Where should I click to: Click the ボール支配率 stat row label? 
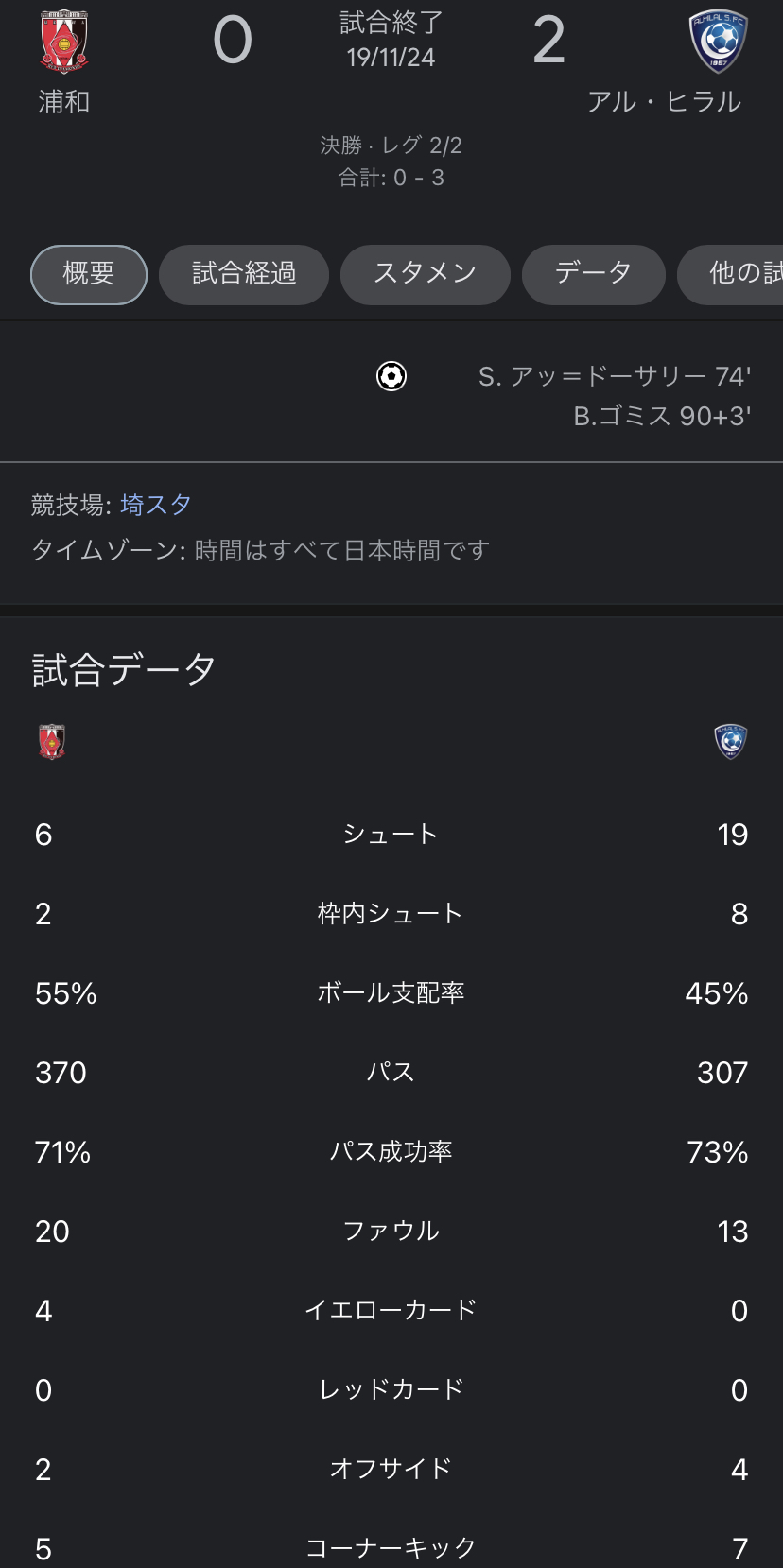(391, 992)
